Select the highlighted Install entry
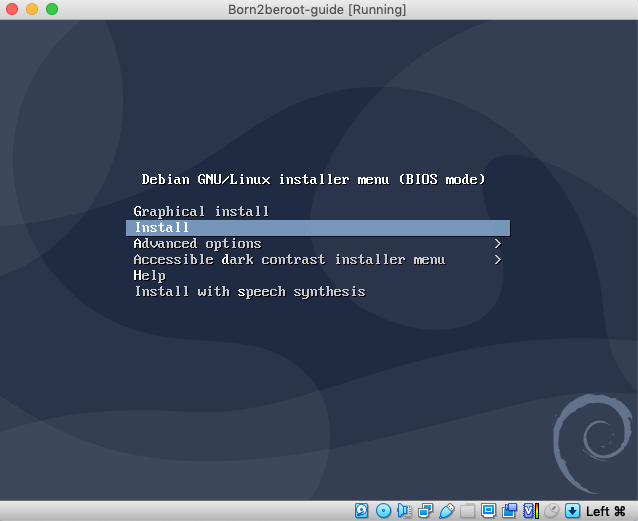 coord(318,228)
